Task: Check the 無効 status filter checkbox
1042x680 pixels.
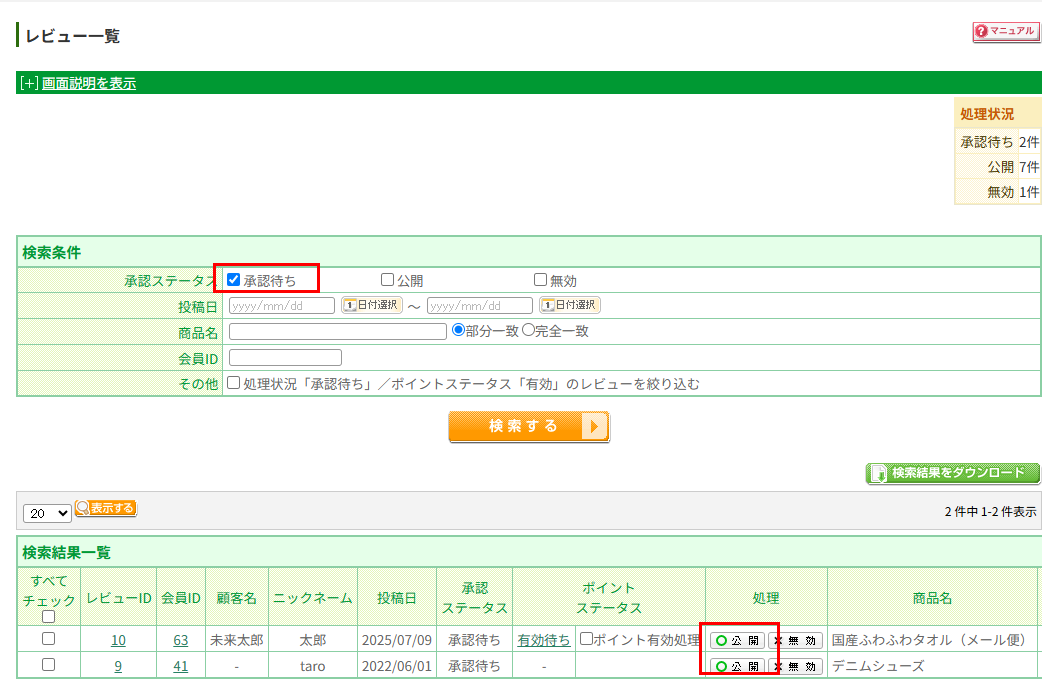Action: [541, 280]
